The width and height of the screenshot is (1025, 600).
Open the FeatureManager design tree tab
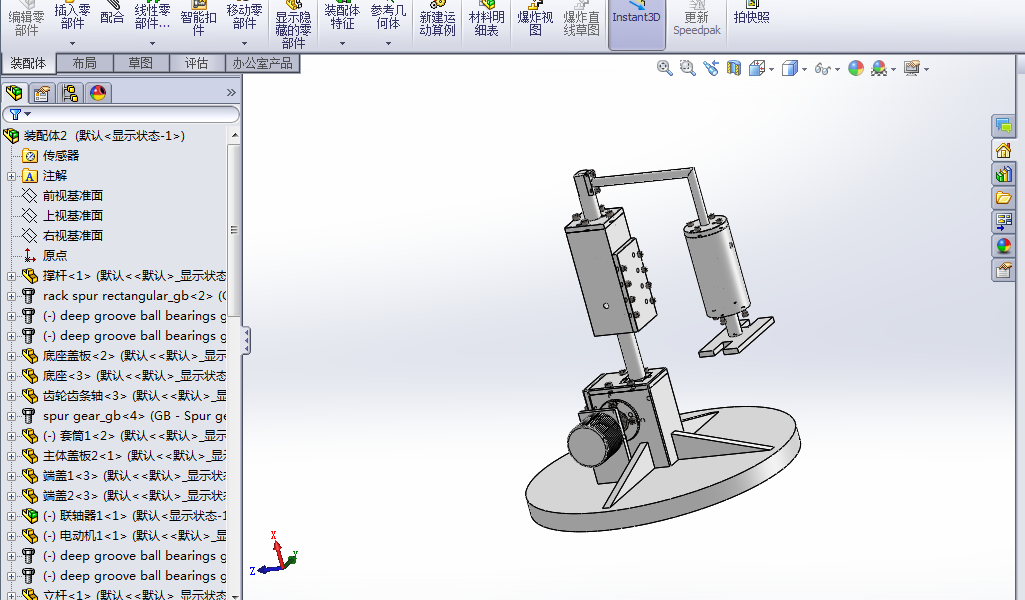[x=14, y=93]
